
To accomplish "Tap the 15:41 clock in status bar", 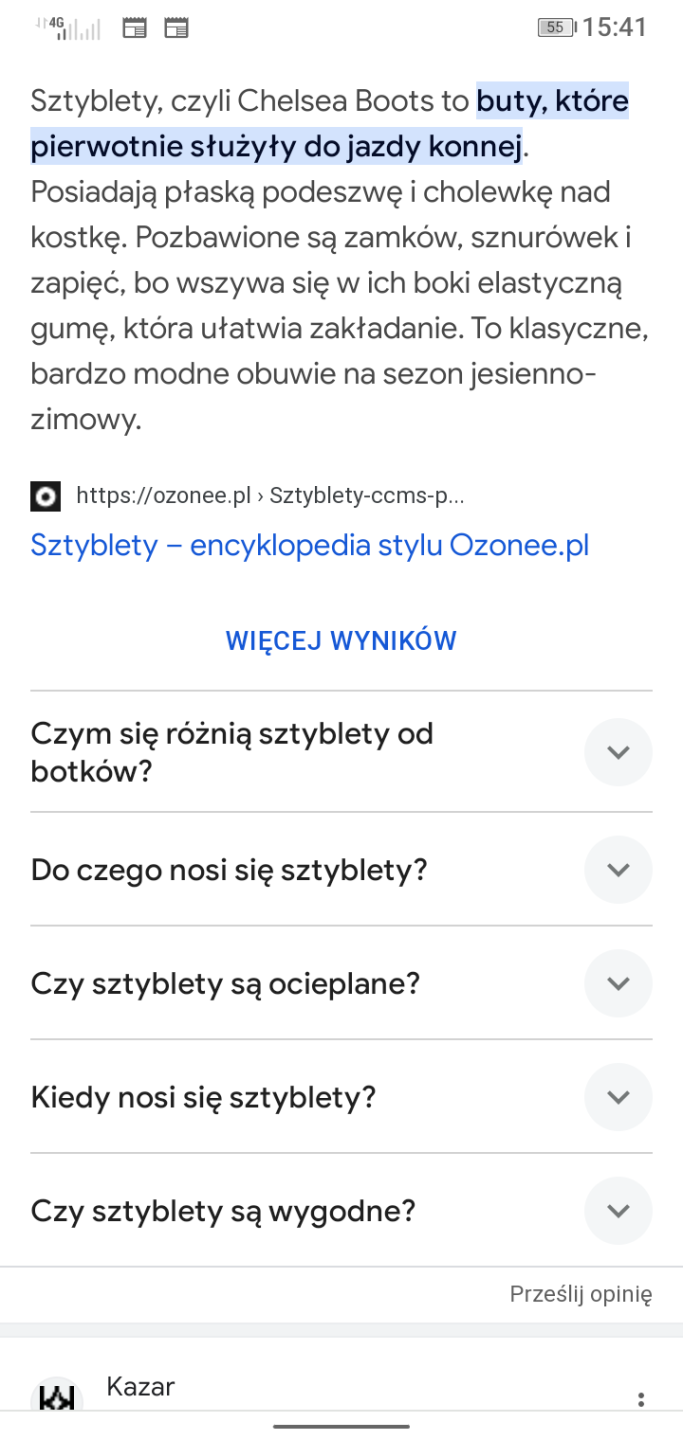I will [615, 28].
